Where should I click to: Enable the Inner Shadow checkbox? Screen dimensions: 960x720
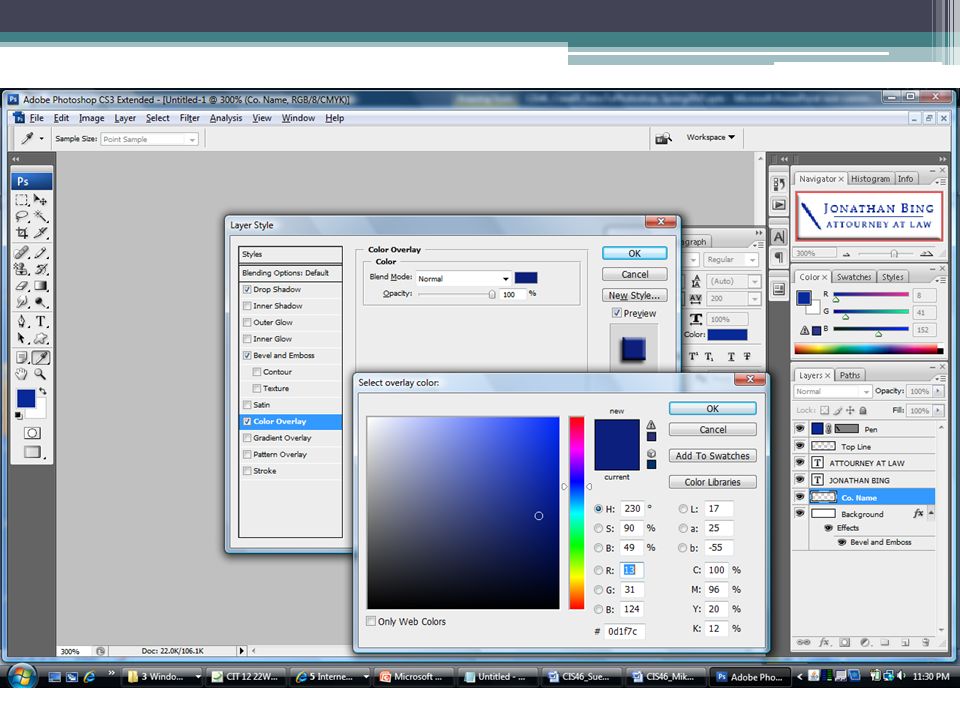(247, 306)
